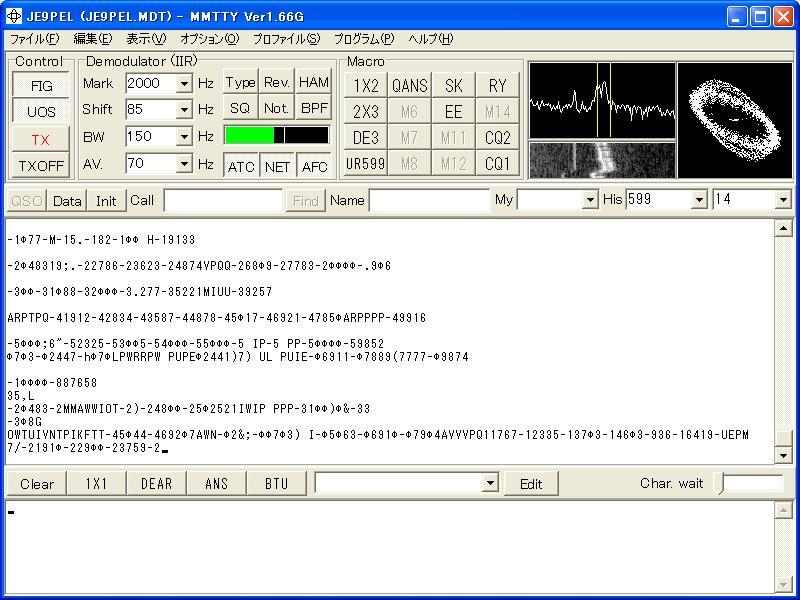The height and width of the screenshot is (600, 800).
Task: Open the プロファイル(S) menu
Action: (x=286, y=39)
